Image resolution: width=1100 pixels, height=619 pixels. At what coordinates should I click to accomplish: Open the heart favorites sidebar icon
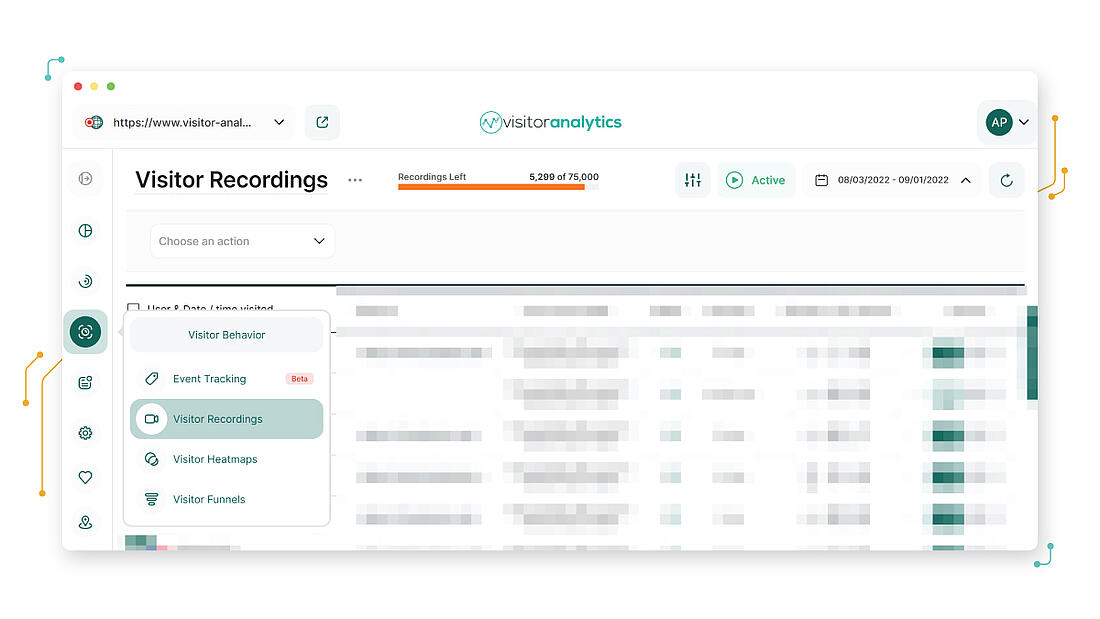tap(86, 477)
